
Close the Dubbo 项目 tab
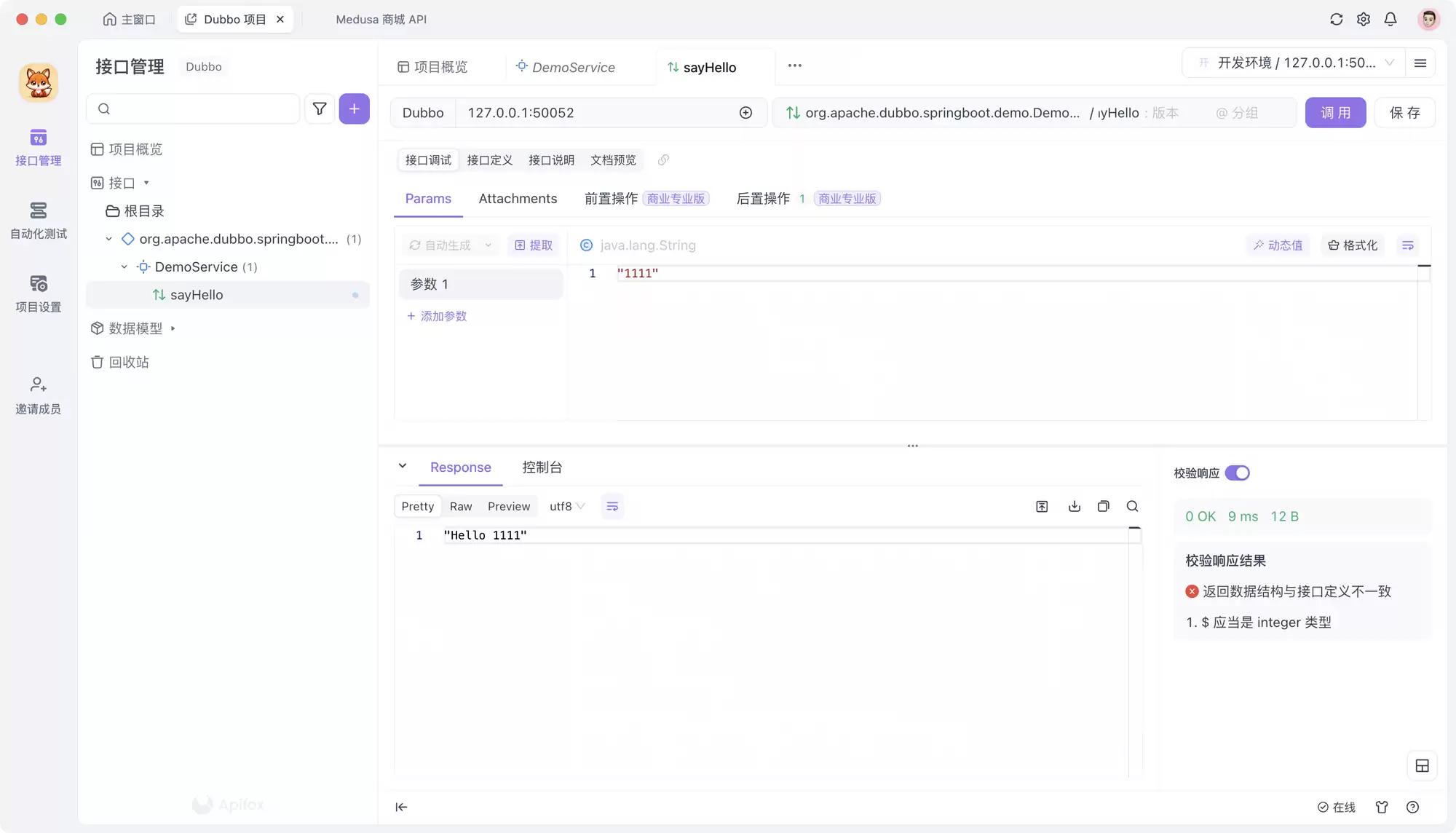(280, 20)
